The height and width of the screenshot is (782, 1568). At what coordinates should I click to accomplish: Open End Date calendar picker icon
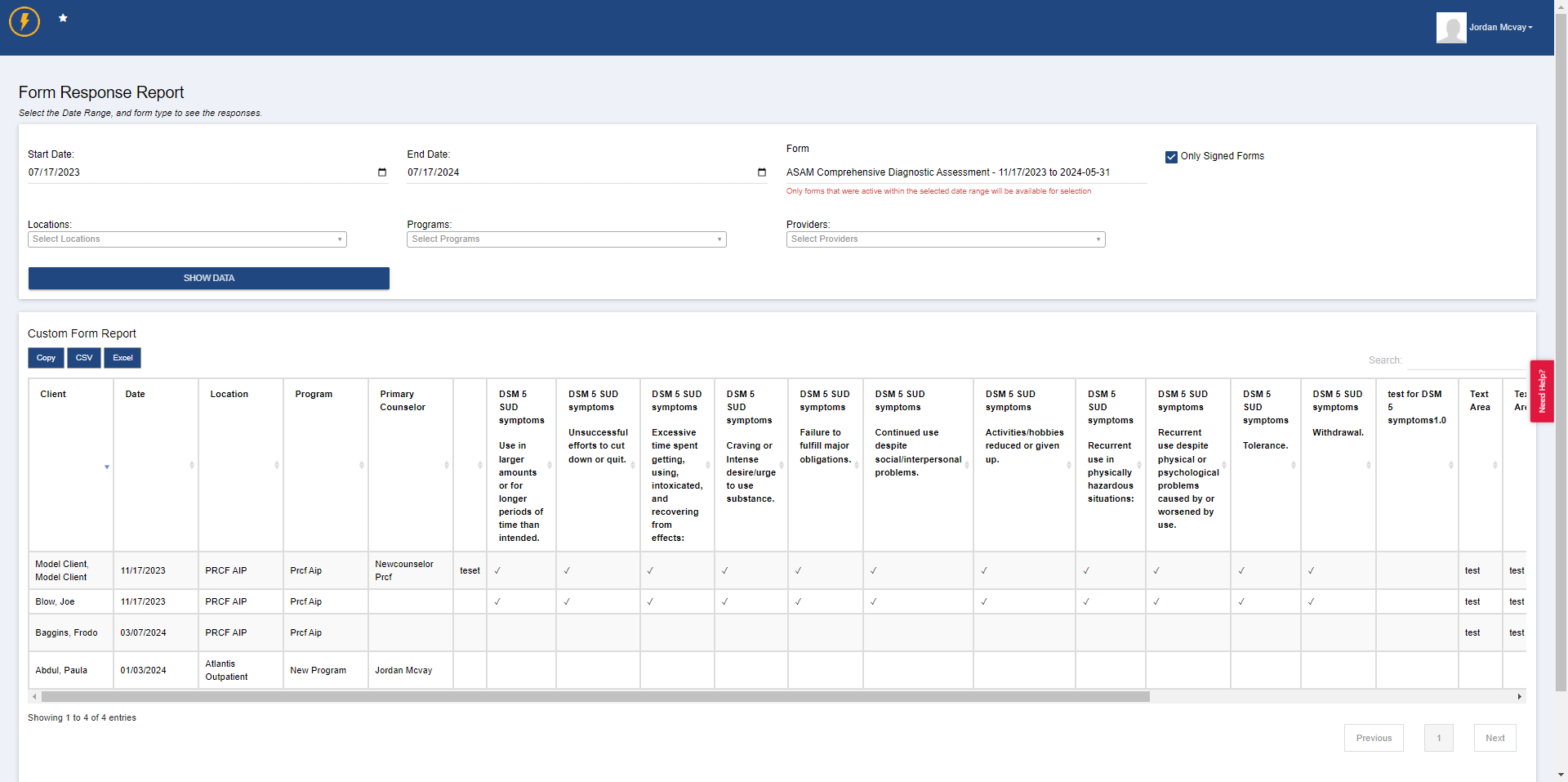[761, 172]
